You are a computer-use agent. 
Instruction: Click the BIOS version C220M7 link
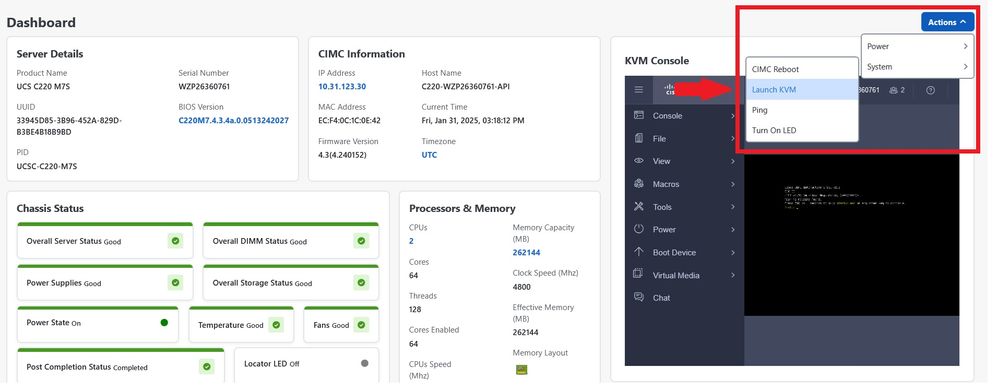pyautogui.click(x=234, y=120)
